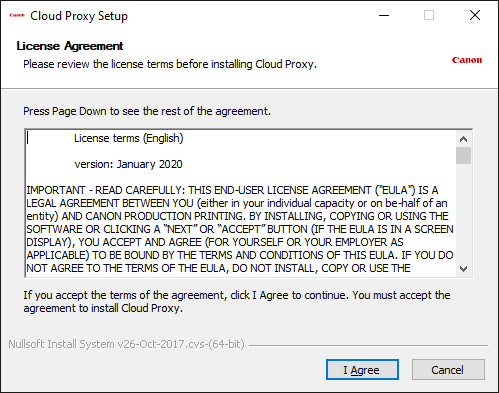This screenshot has width=499, height=393.
Task: Accept the license with I Agree
Action: (x=362, y=370)
